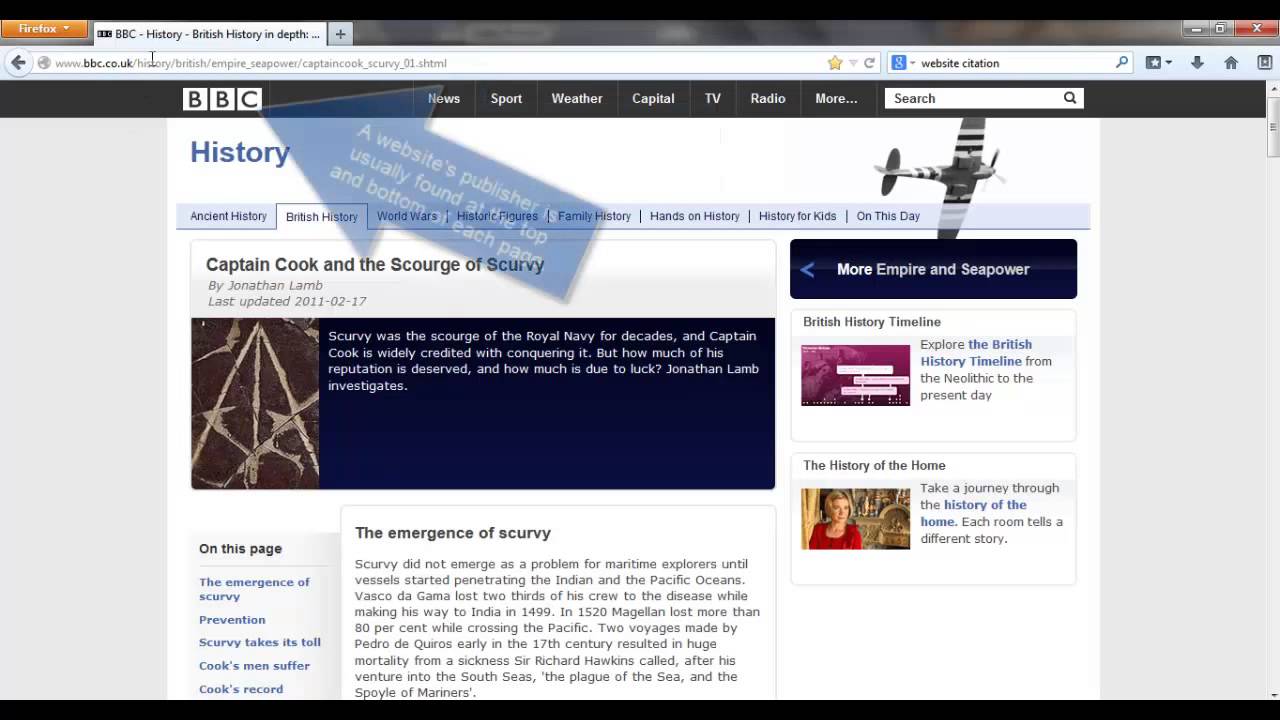Click the Google search engine icon
Viewport: 1280px width, 720px height.
click(899, 63)
